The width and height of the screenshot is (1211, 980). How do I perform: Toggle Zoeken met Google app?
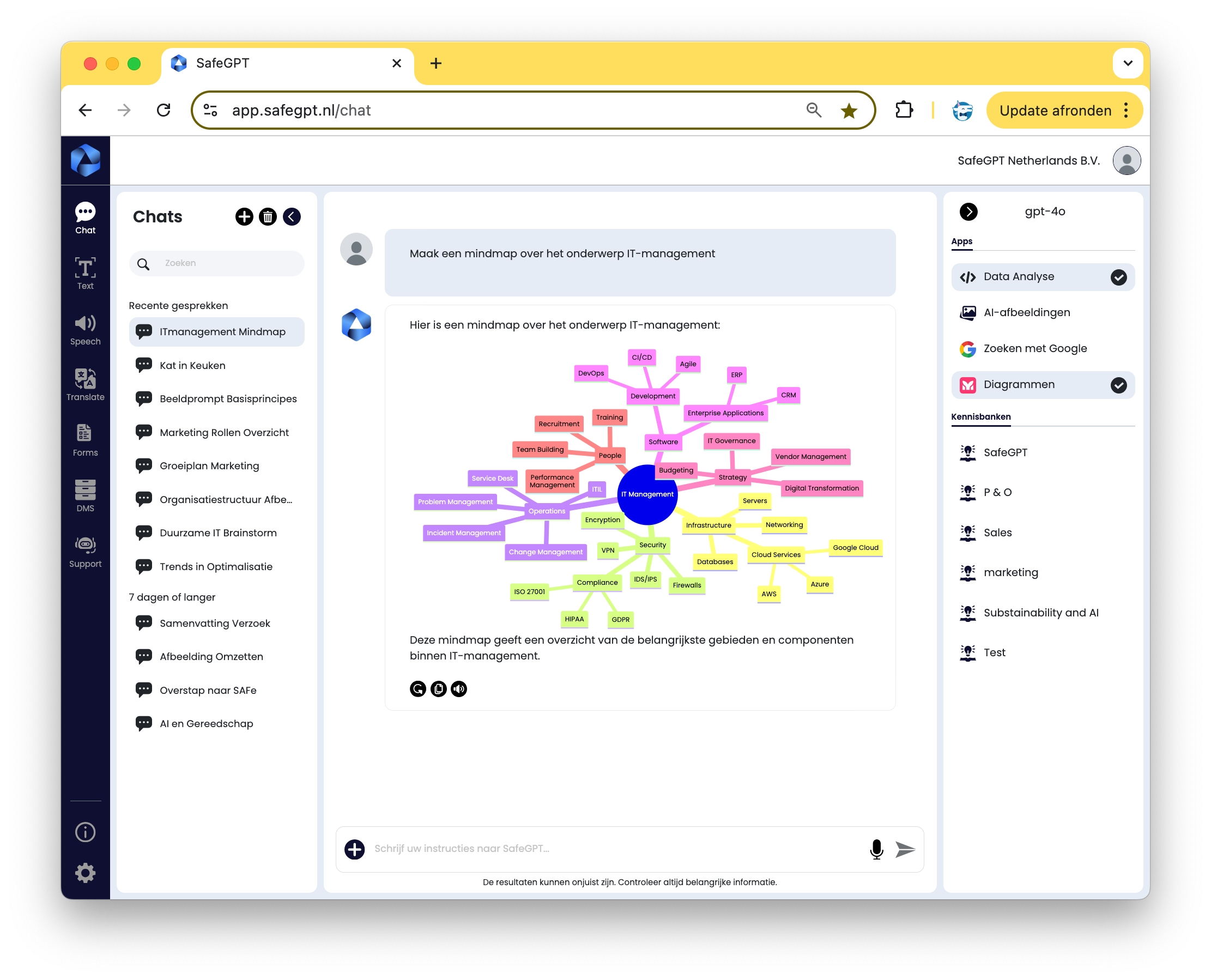[x=1043, y=349]
